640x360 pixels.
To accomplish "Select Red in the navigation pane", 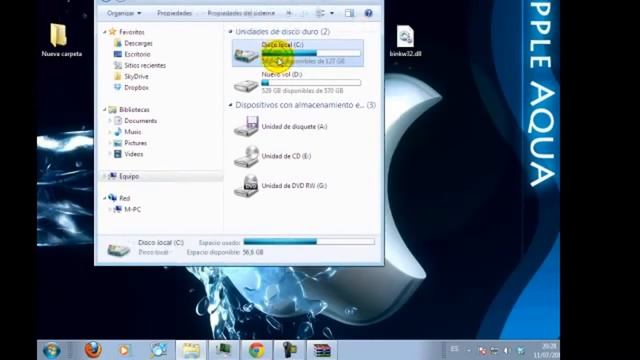I will (x=124, y=198).
